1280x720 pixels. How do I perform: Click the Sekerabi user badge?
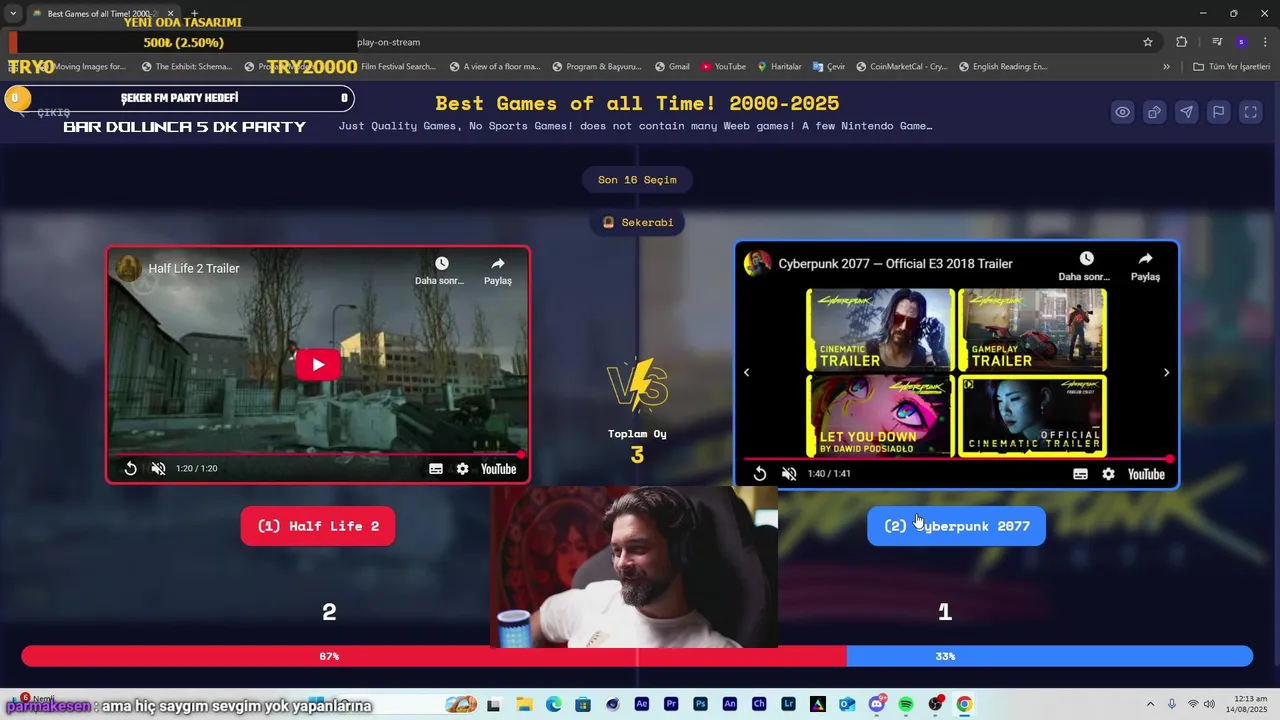point(637,222)
